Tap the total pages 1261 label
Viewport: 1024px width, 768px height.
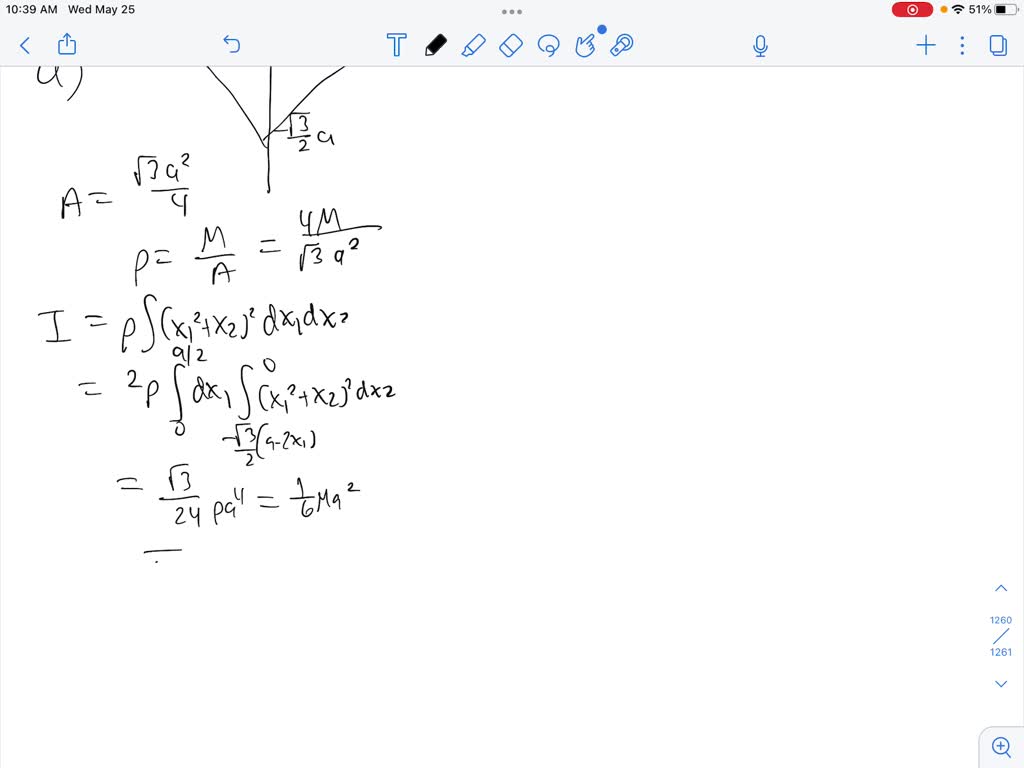tap(1000, 652)
